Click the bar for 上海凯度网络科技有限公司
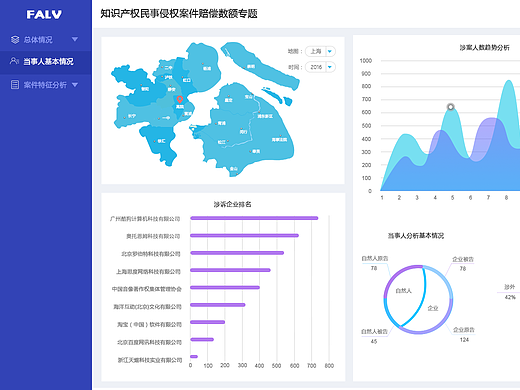 [230, 270]
